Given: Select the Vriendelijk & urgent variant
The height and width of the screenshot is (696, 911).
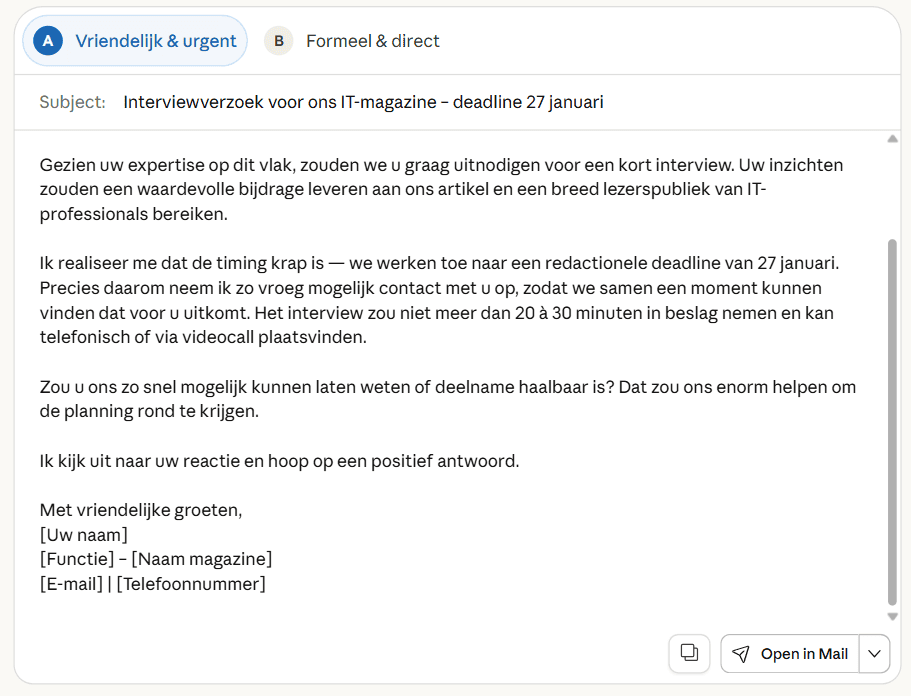Looking at the screenshot, I should tap(135, 41).
